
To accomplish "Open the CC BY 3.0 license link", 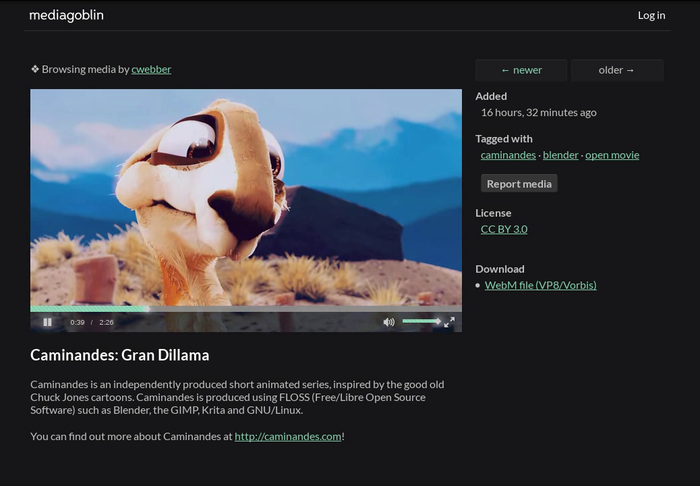I will pos(504,229).
